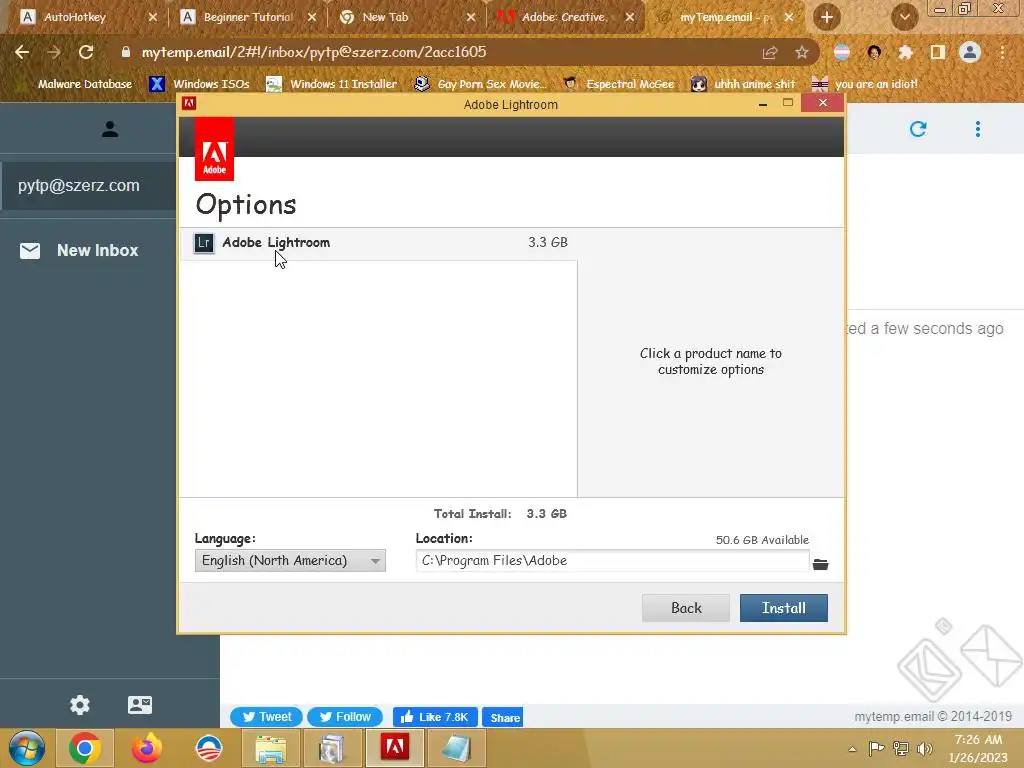The height and width of the screenshot is (768, 1024).
Task: Click the Facebook Like 7.8K button
Action: (x=435, y=717)
